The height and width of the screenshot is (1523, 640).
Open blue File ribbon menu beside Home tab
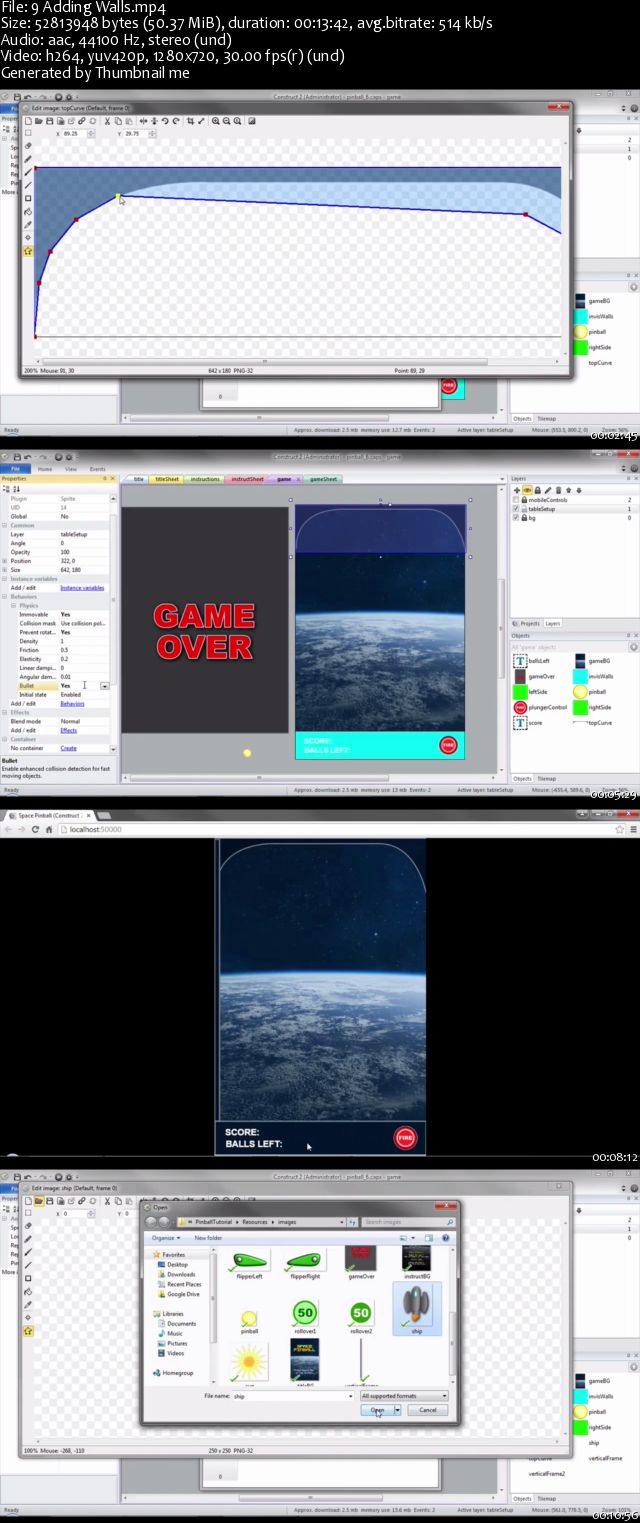click(x=14, y=468)
